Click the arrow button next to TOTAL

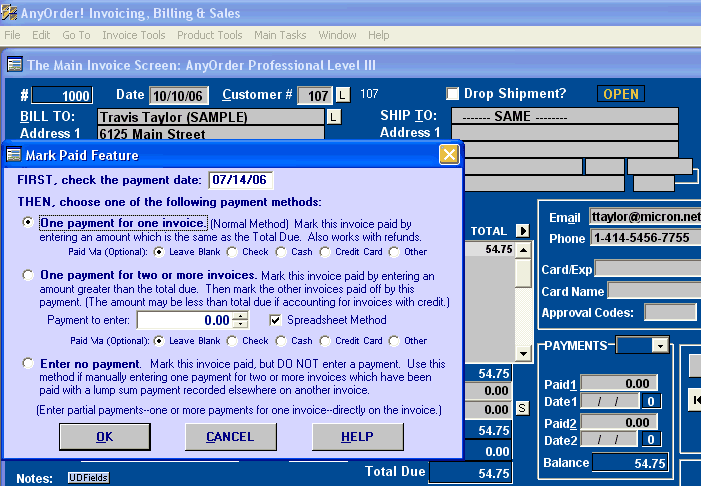pos(522,231)
